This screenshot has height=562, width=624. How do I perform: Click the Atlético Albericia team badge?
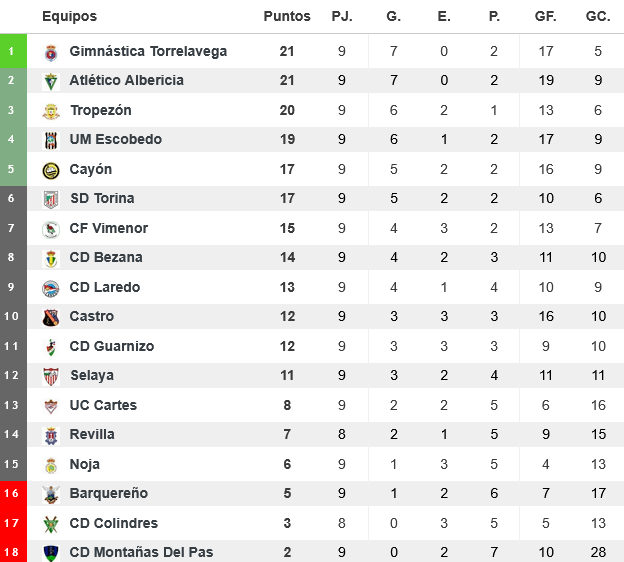click(51, 81)
